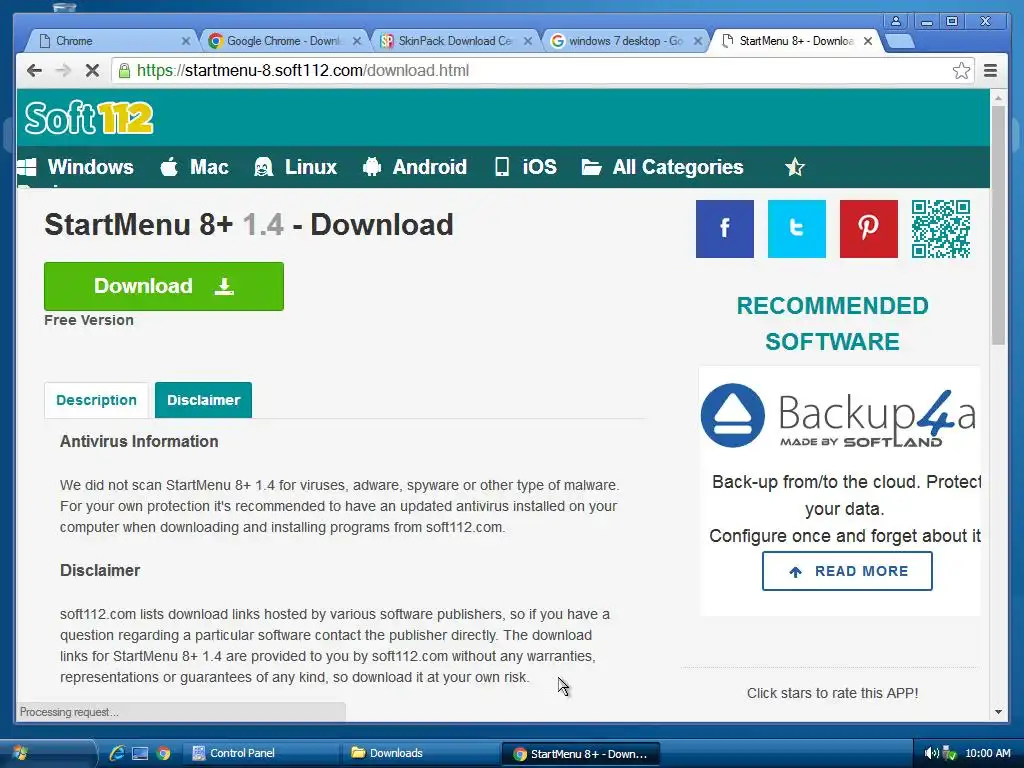Click the address bar URL field

(x=541, y=71)
